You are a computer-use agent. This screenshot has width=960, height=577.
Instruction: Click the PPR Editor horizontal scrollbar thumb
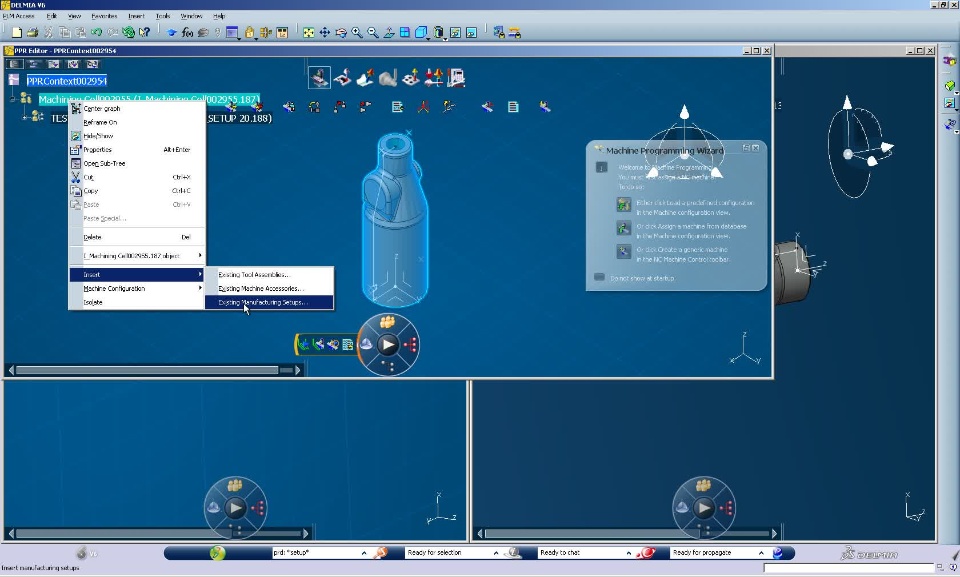point(147,370)
